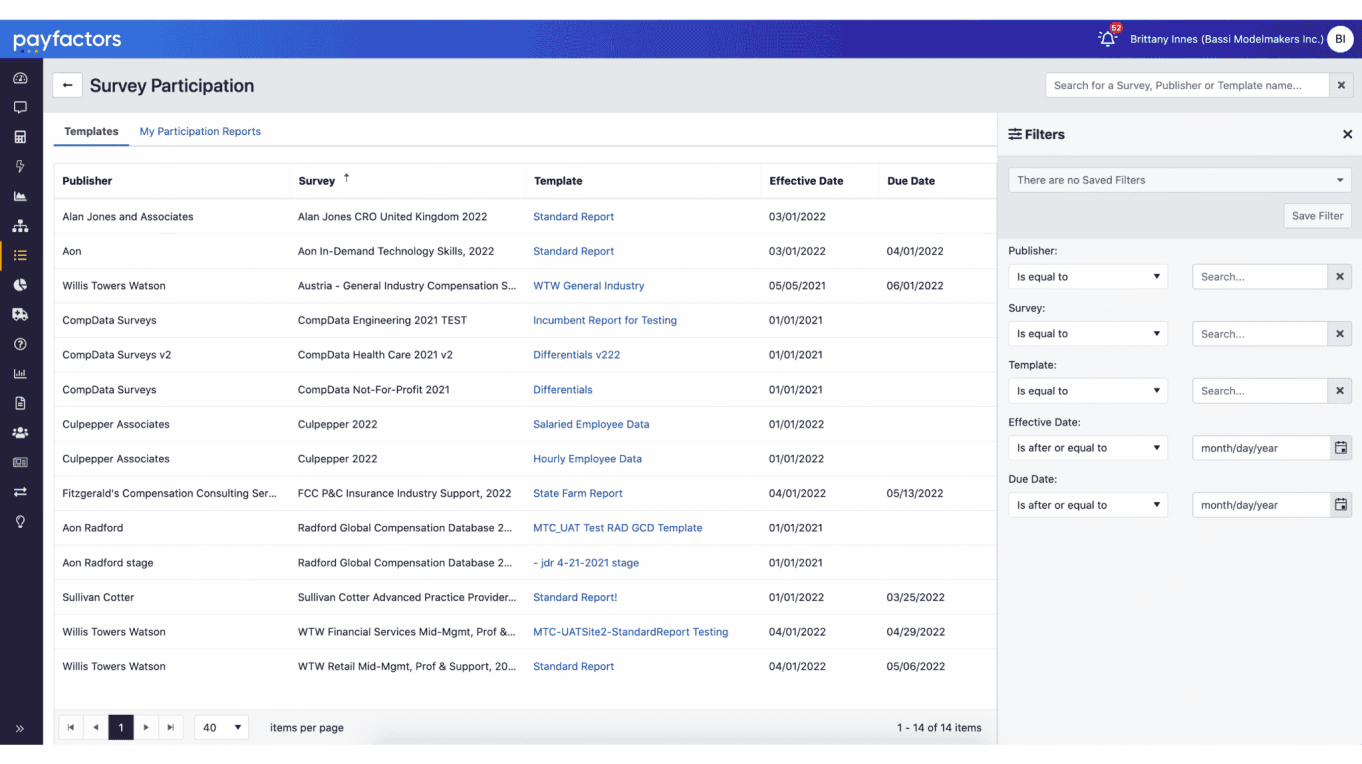1362x764 pixels.
Task: Open the WTW General Industry template link
Action: point(588,286)
